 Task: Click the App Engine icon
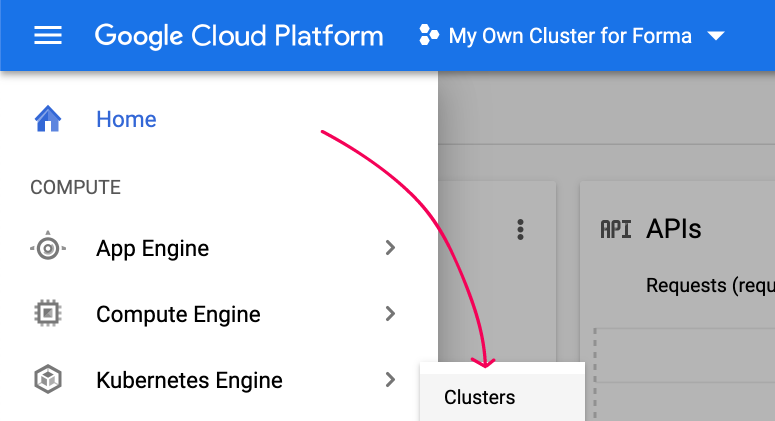pyautogui.click(x=48, y=247)
